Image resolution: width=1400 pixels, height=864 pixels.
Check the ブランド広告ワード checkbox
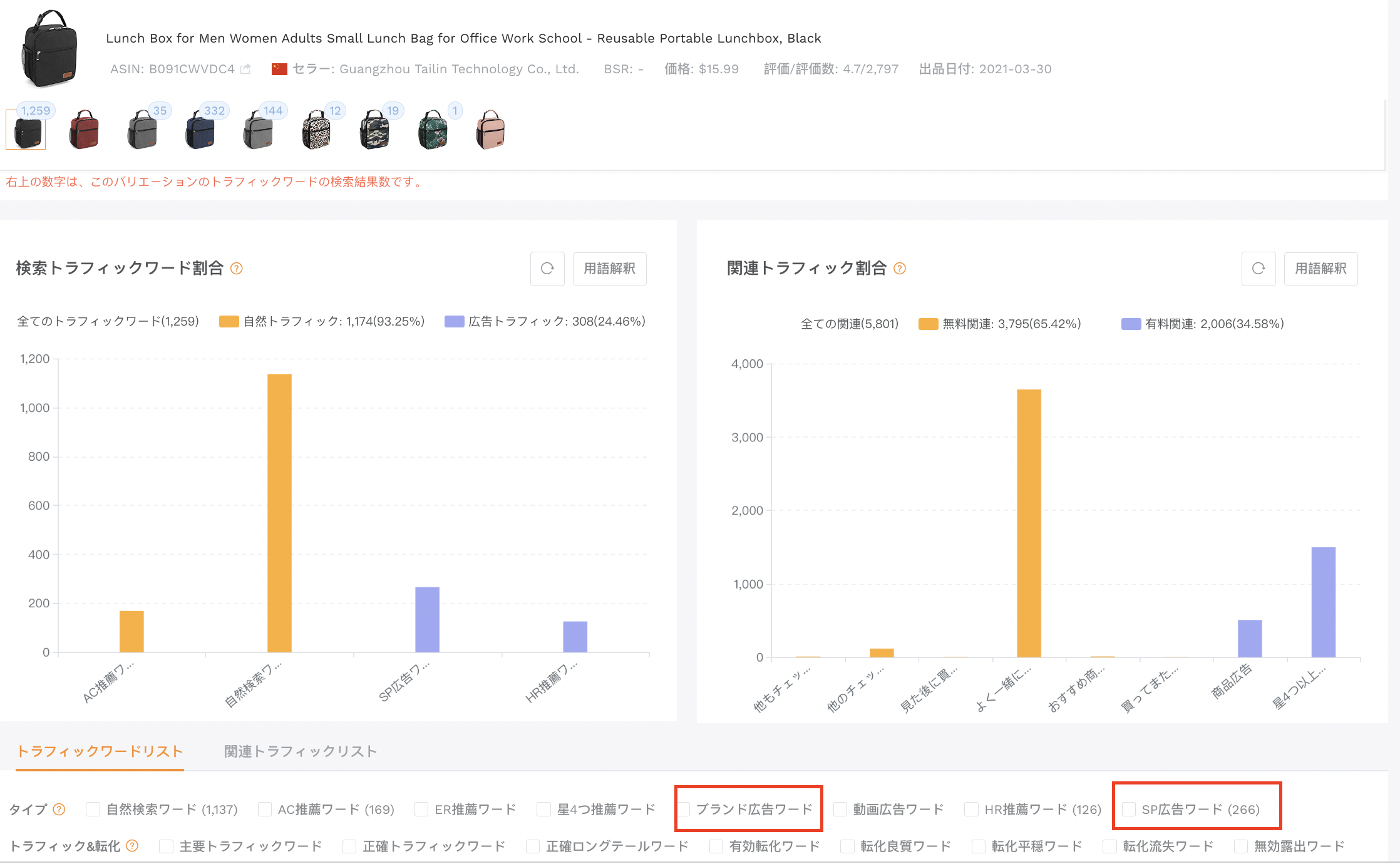(684, 809)
